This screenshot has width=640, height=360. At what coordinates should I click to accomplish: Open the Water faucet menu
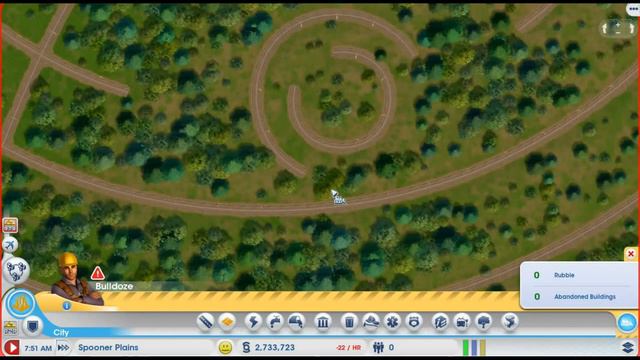[x=275, y=322]
